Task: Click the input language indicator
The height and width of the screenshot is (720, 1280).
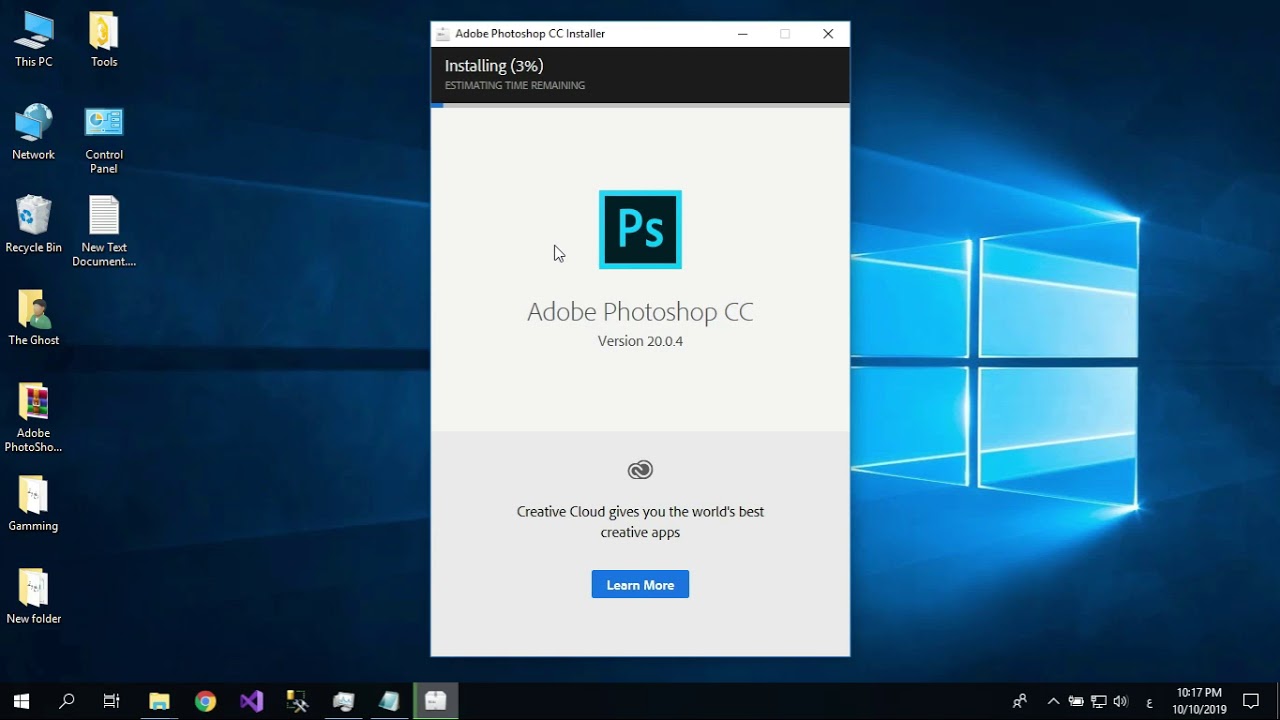Action: click(1149, 702)
